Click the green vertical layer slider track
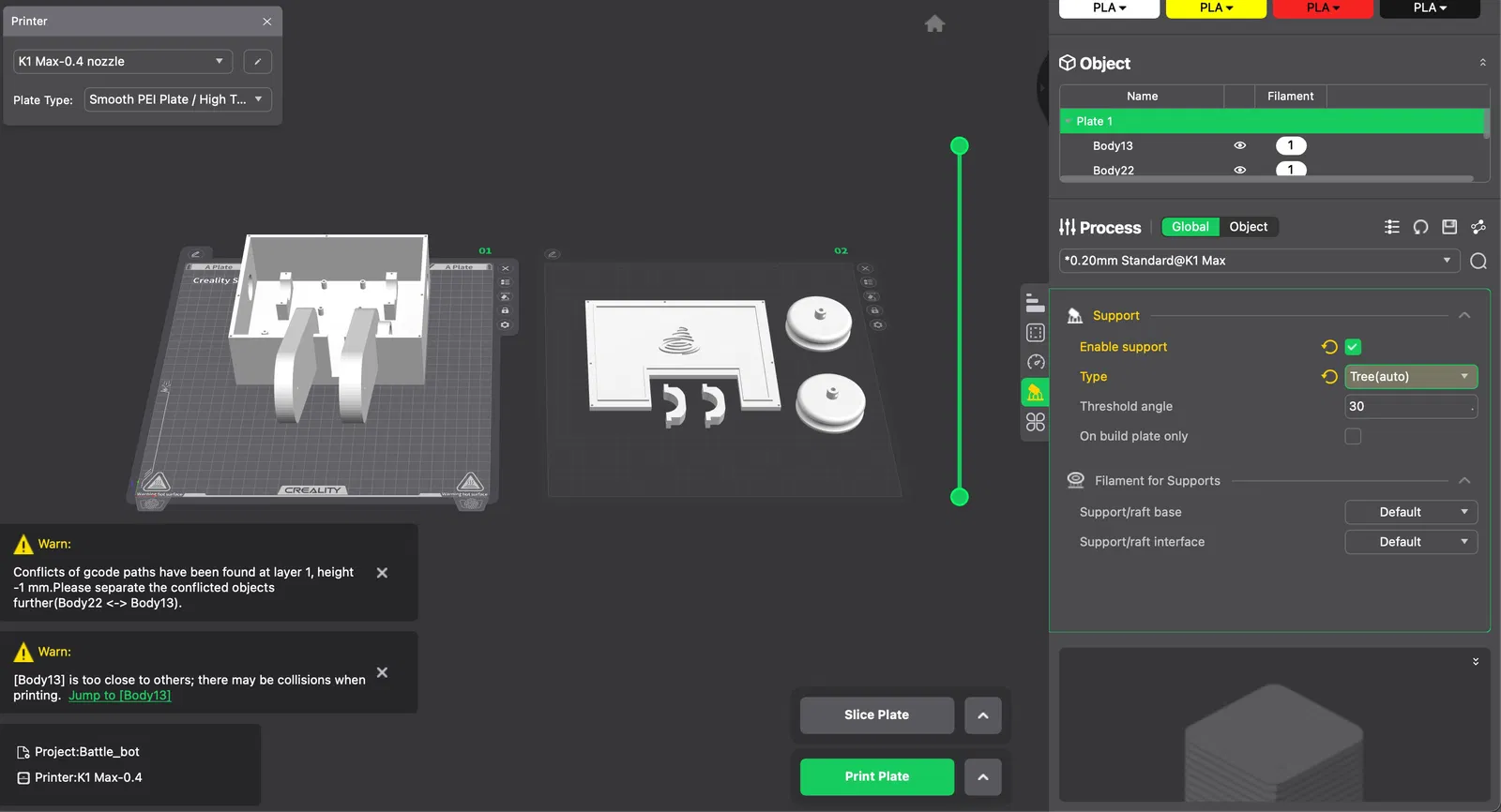 point(959,321)
